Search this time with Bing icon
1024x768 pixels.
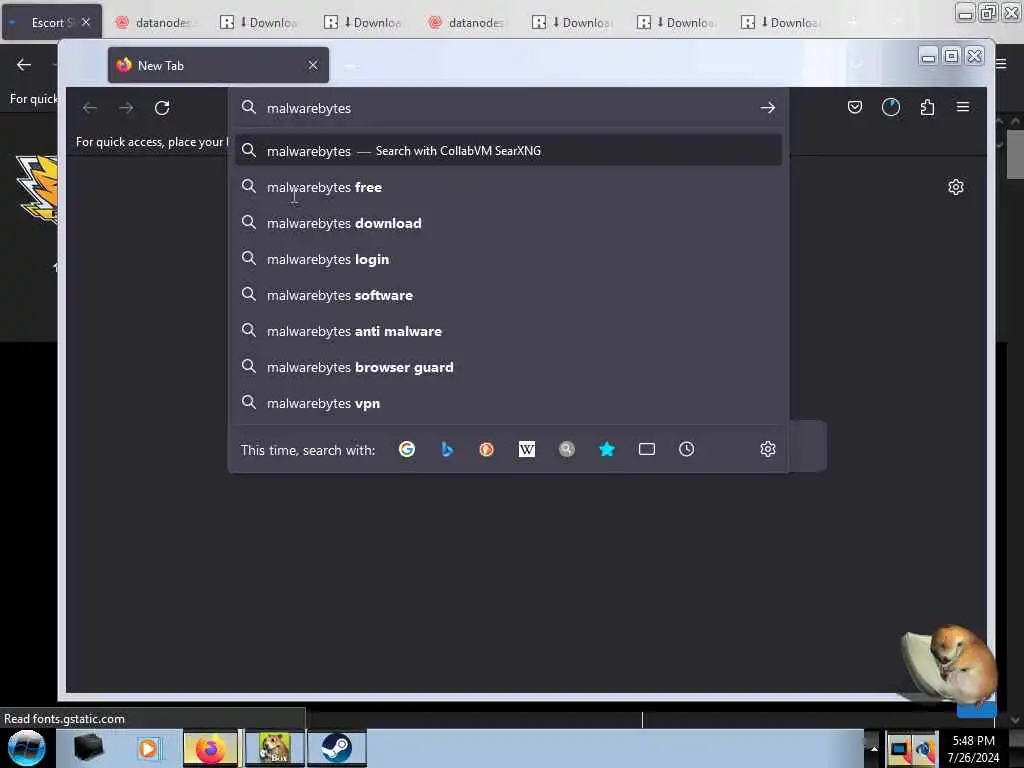click(447, 449)
